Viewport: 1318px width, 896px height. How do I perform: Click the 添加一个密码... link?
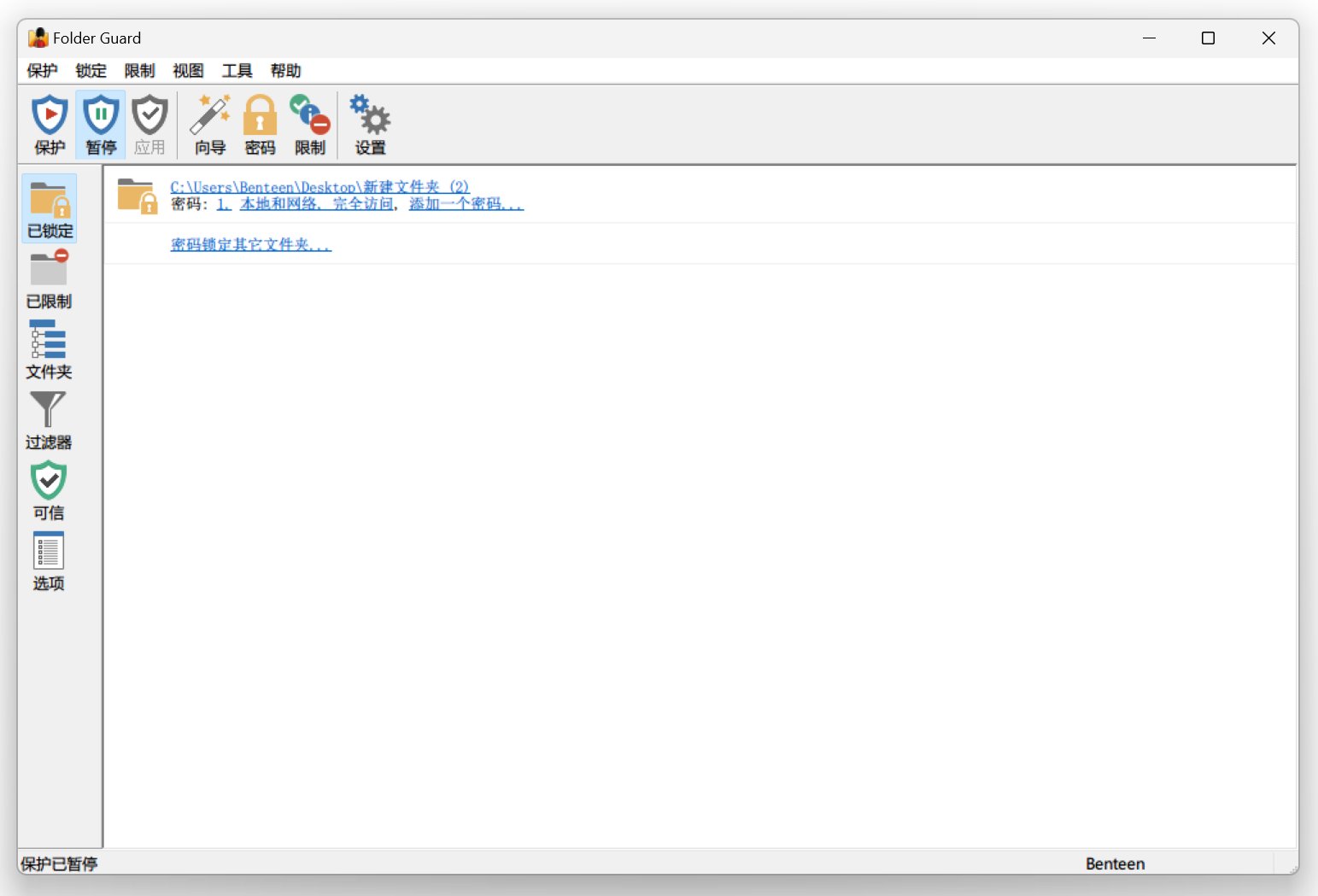(466, 204)
